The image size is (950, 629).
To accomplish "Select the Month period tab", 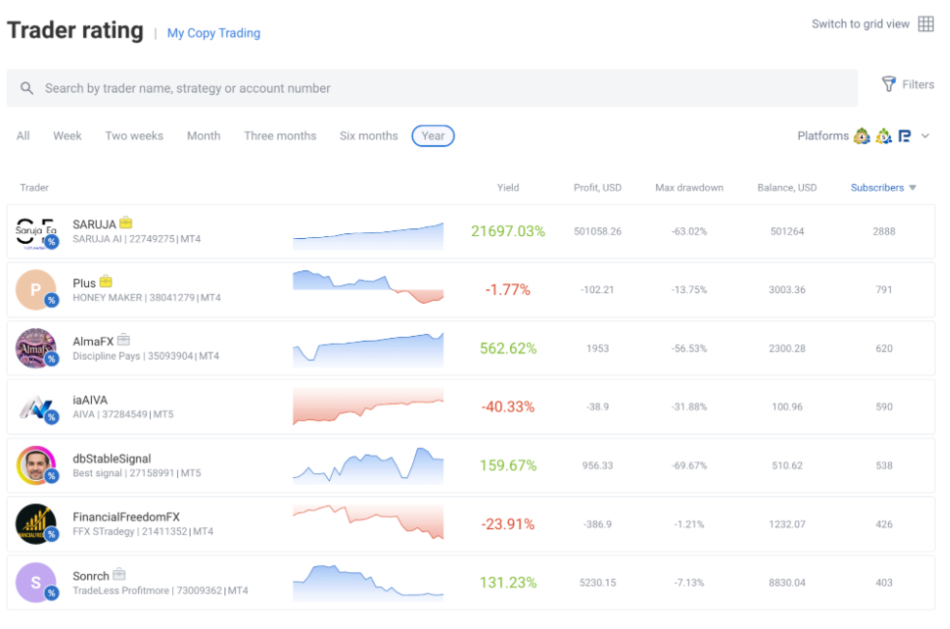I will 204,136.
